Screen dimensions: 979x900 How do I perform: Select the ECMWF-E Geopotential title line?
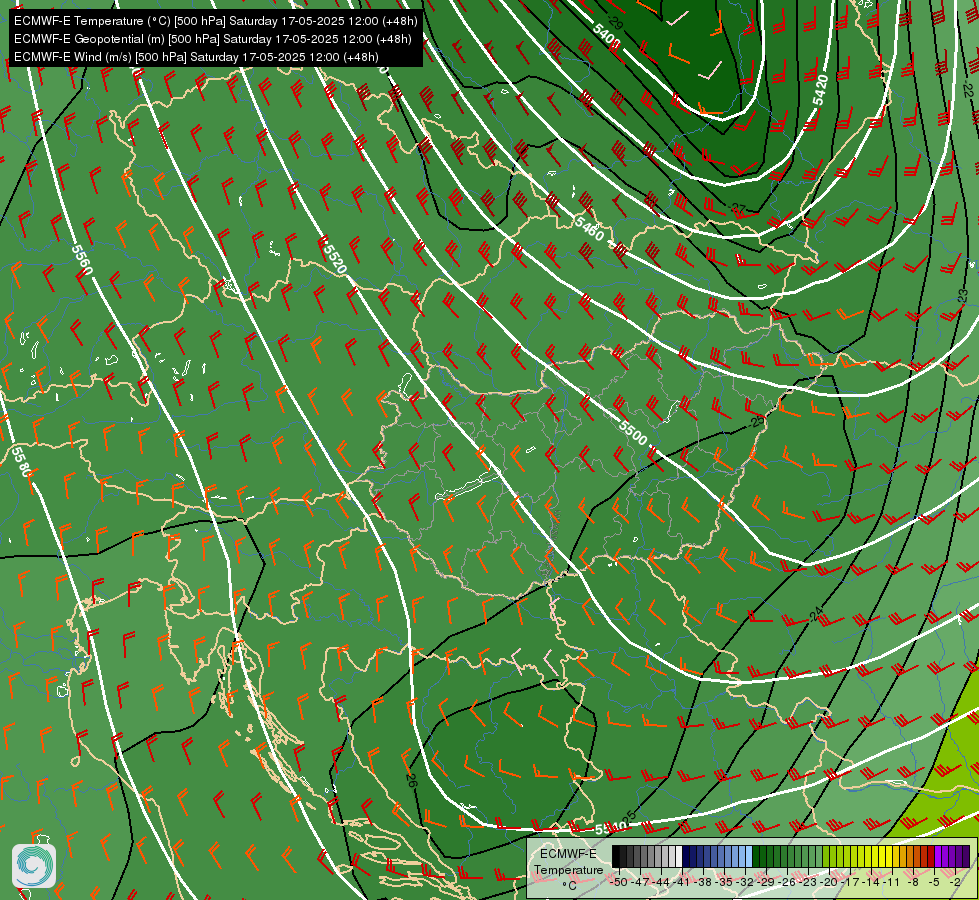click(x=212, y=39)
